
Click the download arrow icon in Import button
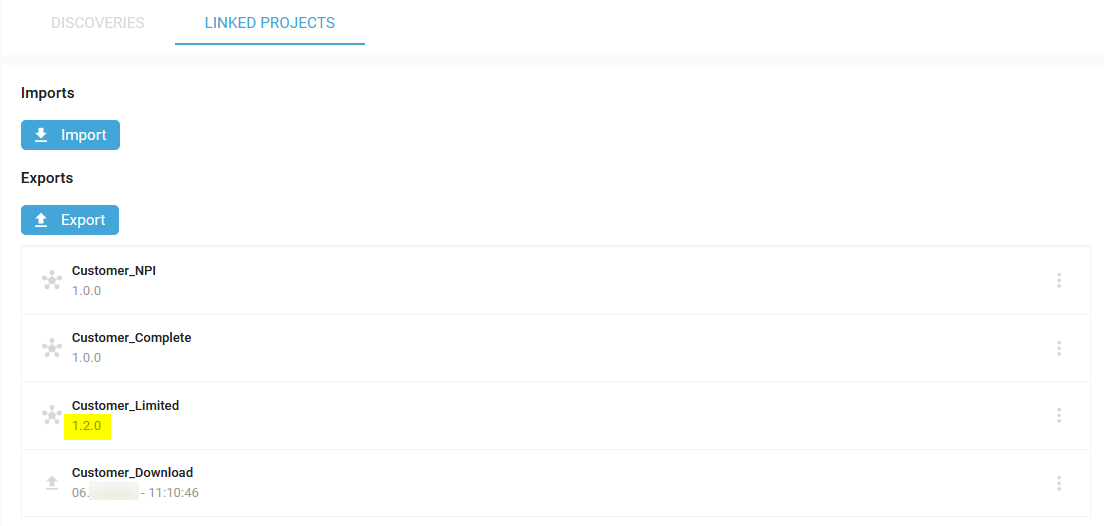41,134
